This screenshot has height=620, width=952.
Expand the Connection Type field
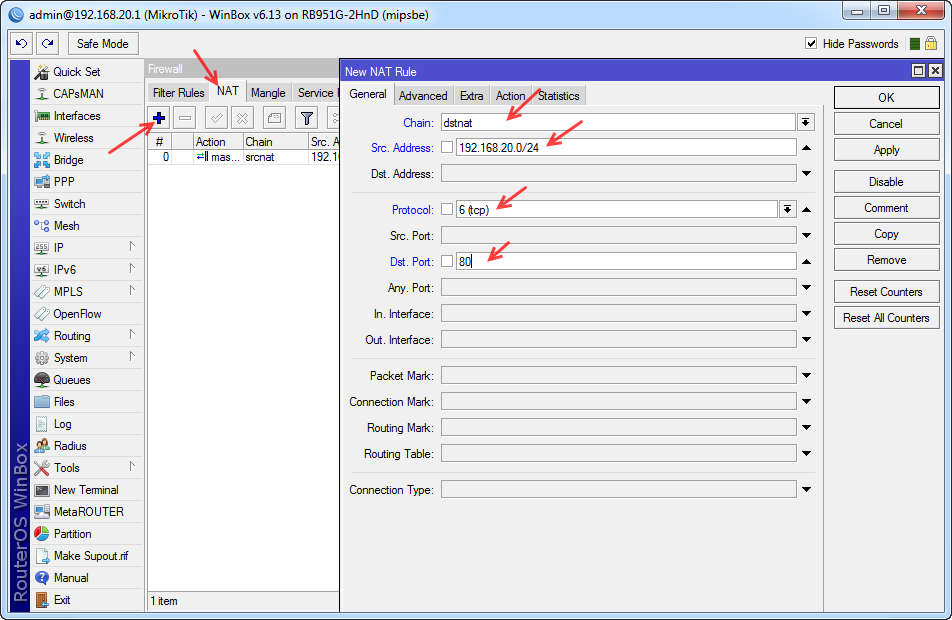pos(806,489)
